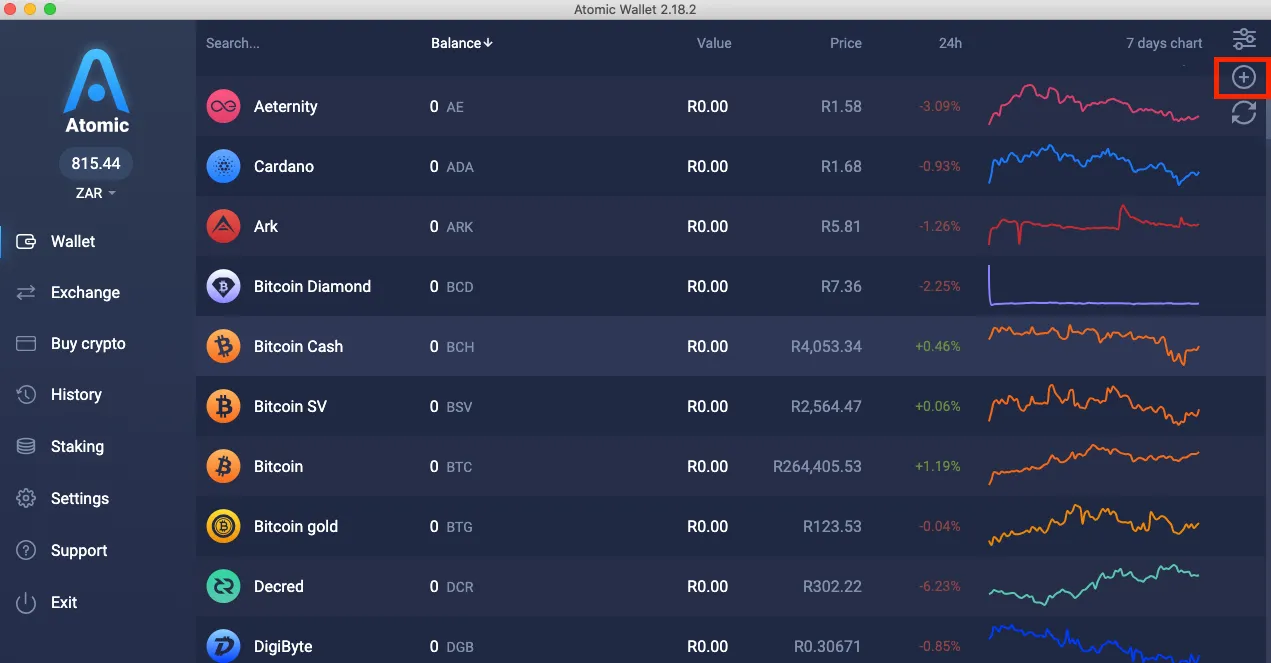Click the 0 BCD balance cell

[451, 286]
